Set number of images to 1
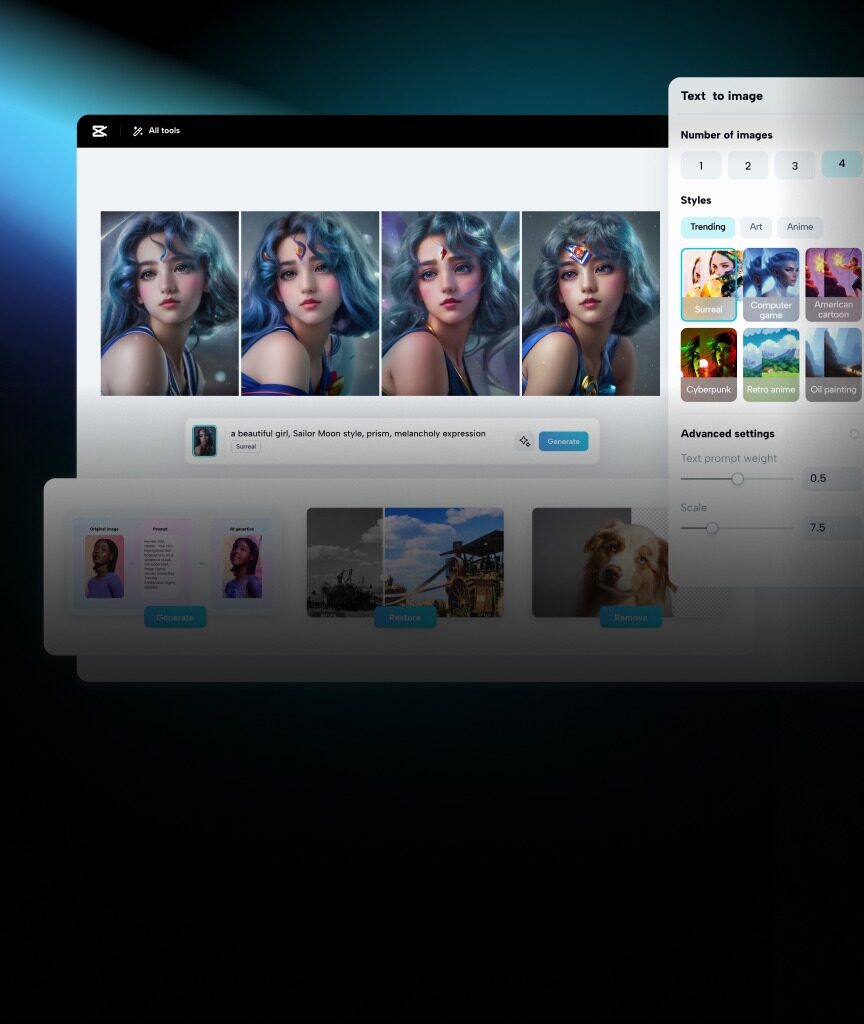The image size is (864, 1024). [x=700, y=165]
